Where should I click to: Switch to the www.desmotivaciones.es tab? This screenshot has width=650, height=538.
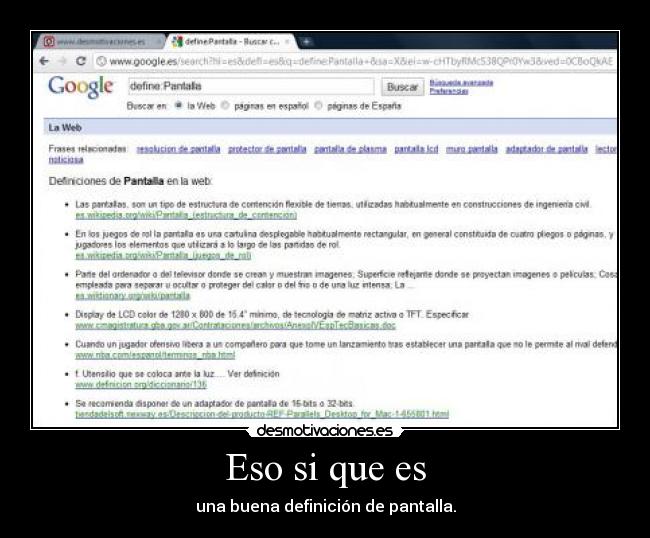pos(101,41)
